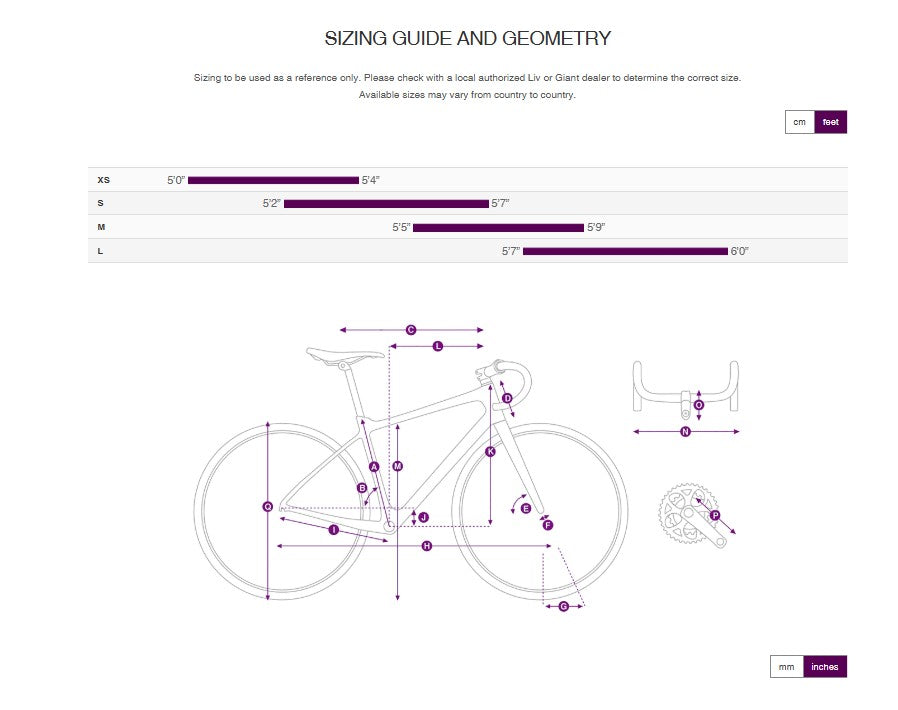
Task: Select the P crank length marker
Action: (715, 515)
